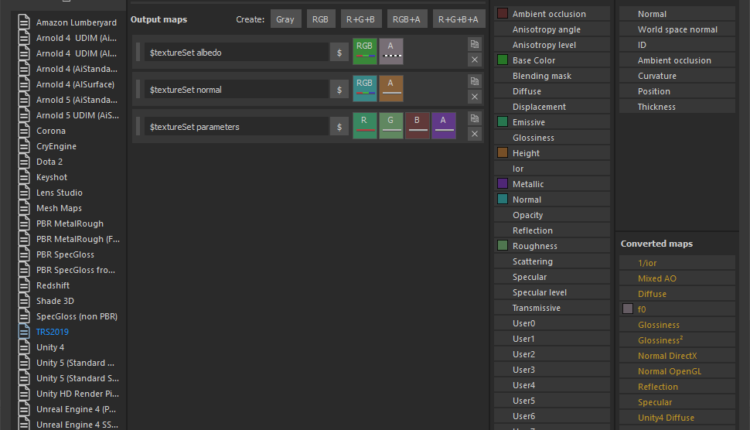The image size is (750, 430).
Task: Click the green Base Color swatch
Action: [x=502, y=60]
